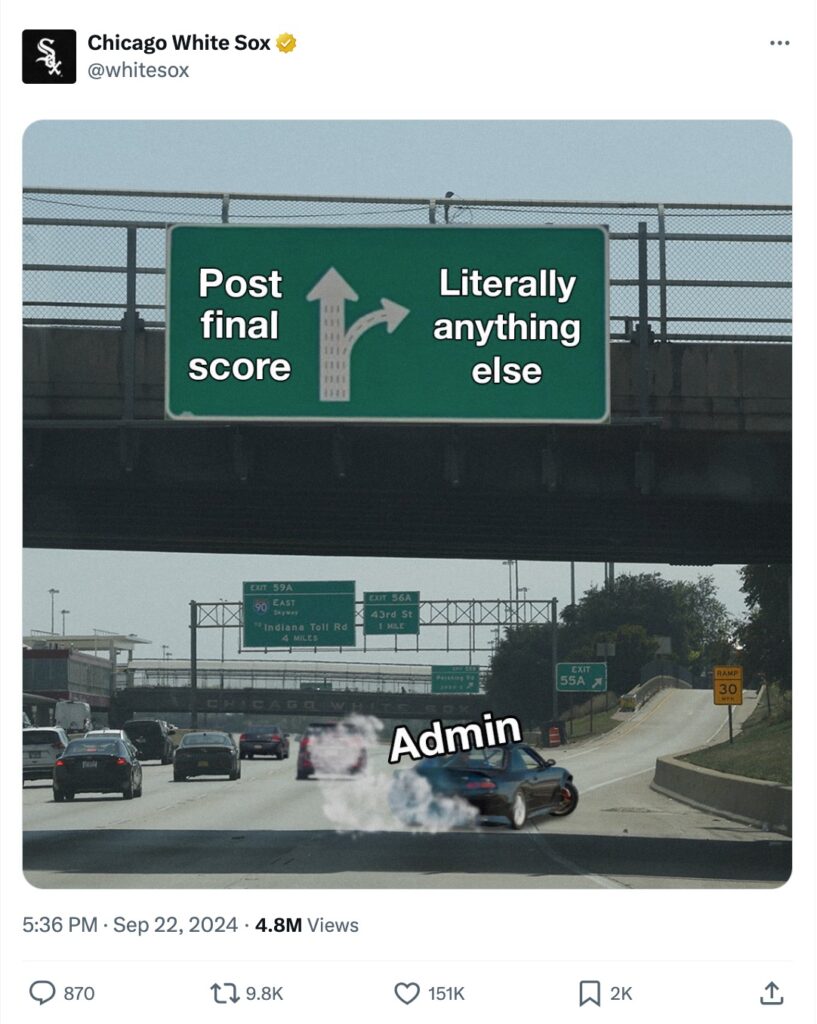Click the reply speech bubble icon
Viewport: 817px width, 1024px height.
click(42, 993)
